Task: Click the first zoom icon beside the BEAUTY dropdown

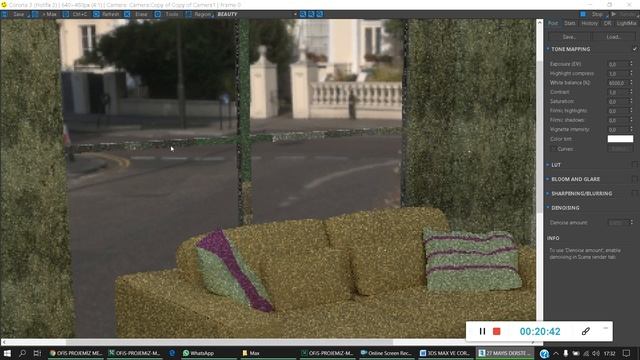Action: click(303, 14)
